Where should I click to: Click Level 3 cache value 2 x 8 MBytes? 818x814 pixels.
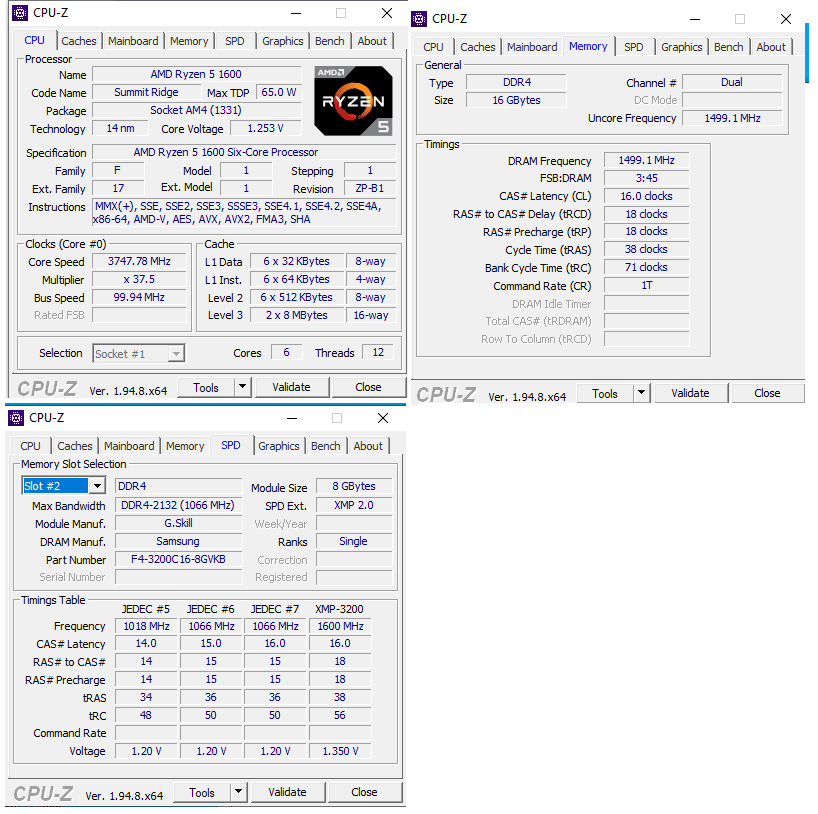point(297,315)
